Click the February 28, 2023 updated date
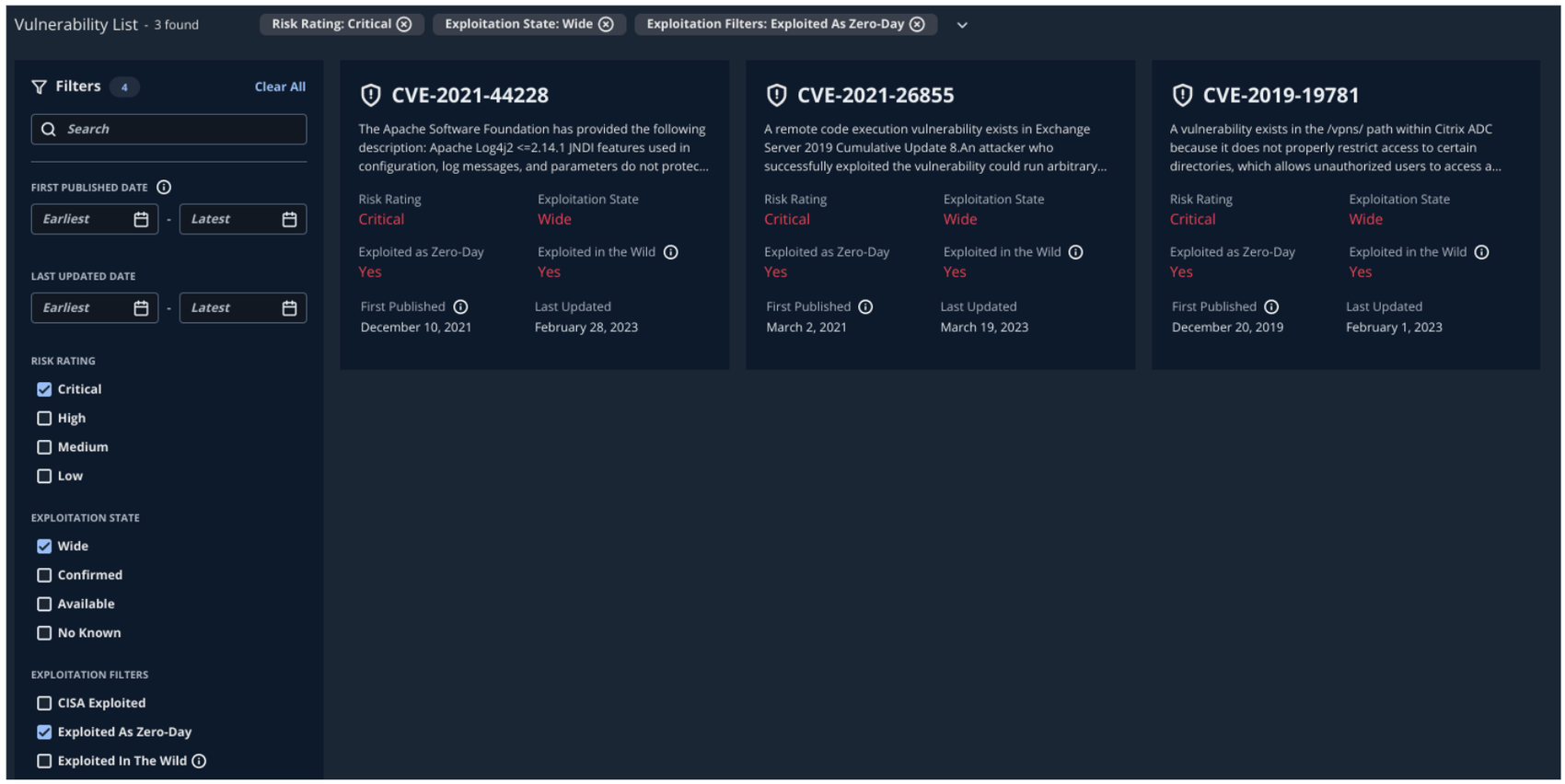The height and width of the screenshot is (784, 1565). 586,328
